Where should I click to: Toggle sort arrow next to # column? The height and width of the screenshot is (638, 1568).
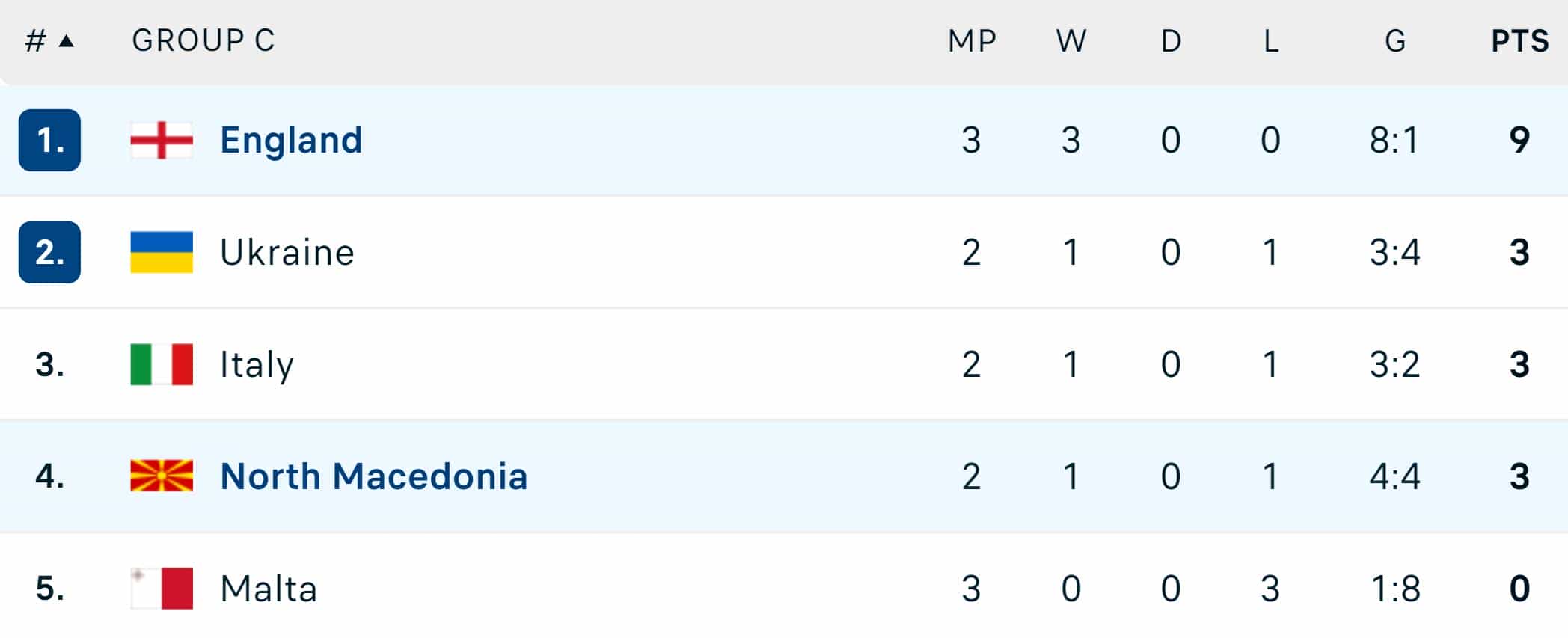tap(66, 41)
